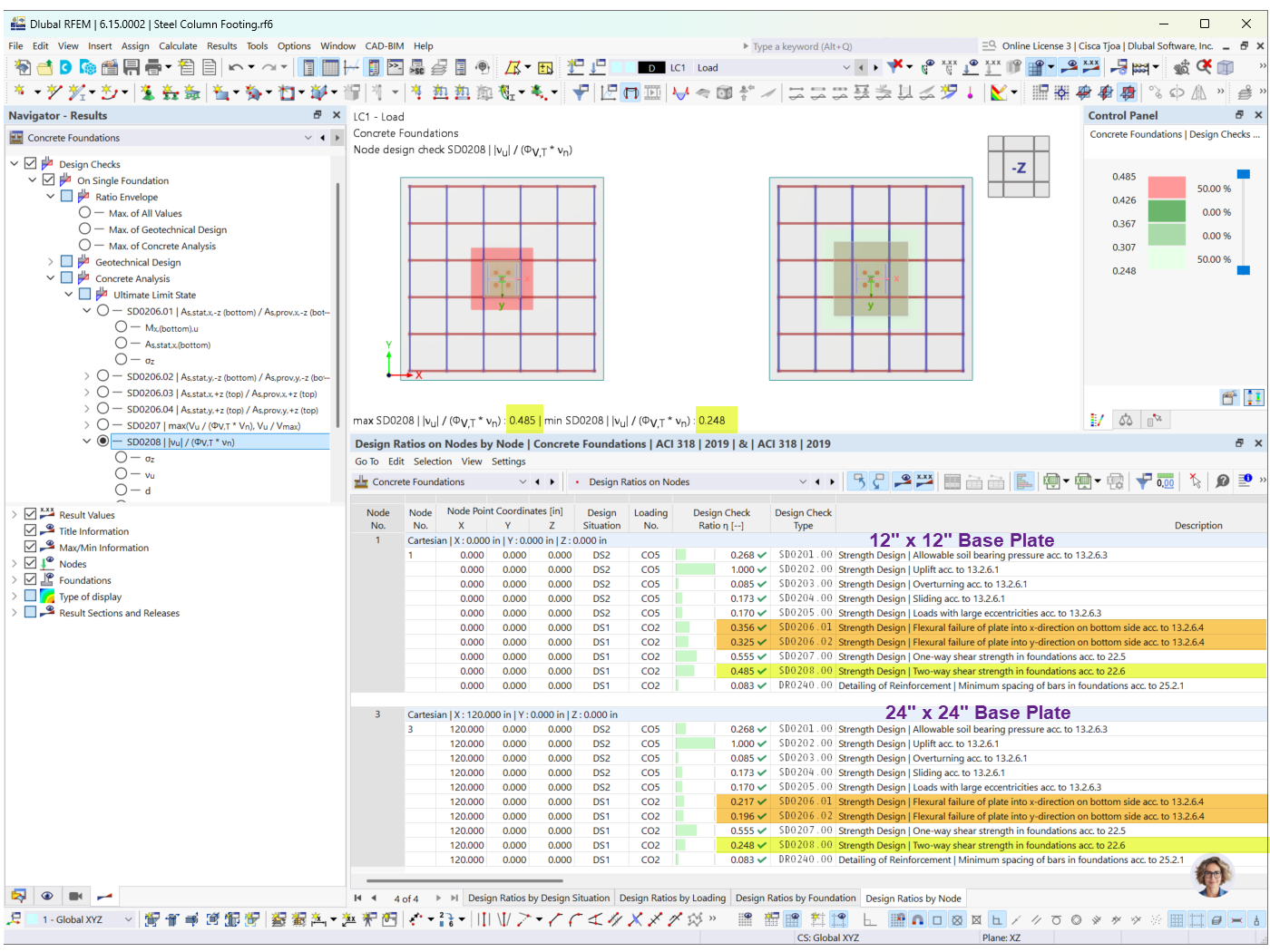Collapse the Ultimate Limit State tree node
Screen dimensions: 1270x952
tap(69, 295)
